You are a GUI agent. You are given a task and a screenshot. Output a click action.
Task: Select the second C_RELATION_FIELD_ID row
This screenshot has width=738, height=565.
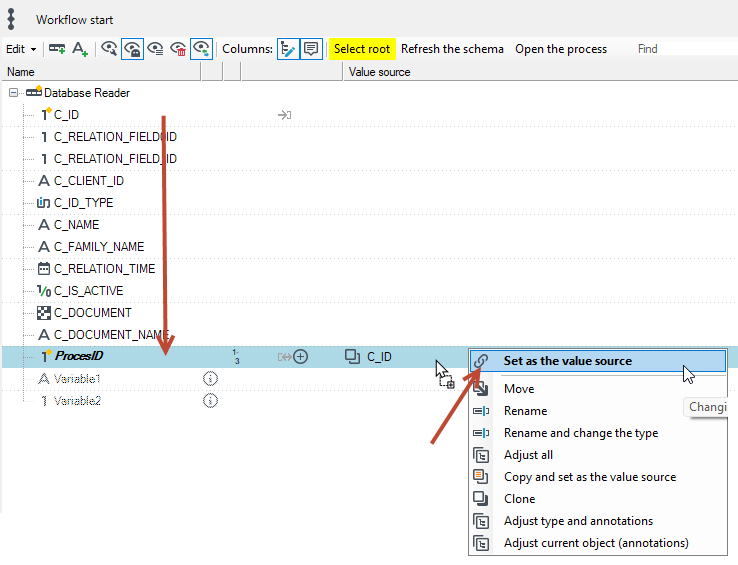pyautogui.click(x=115, y=159)
